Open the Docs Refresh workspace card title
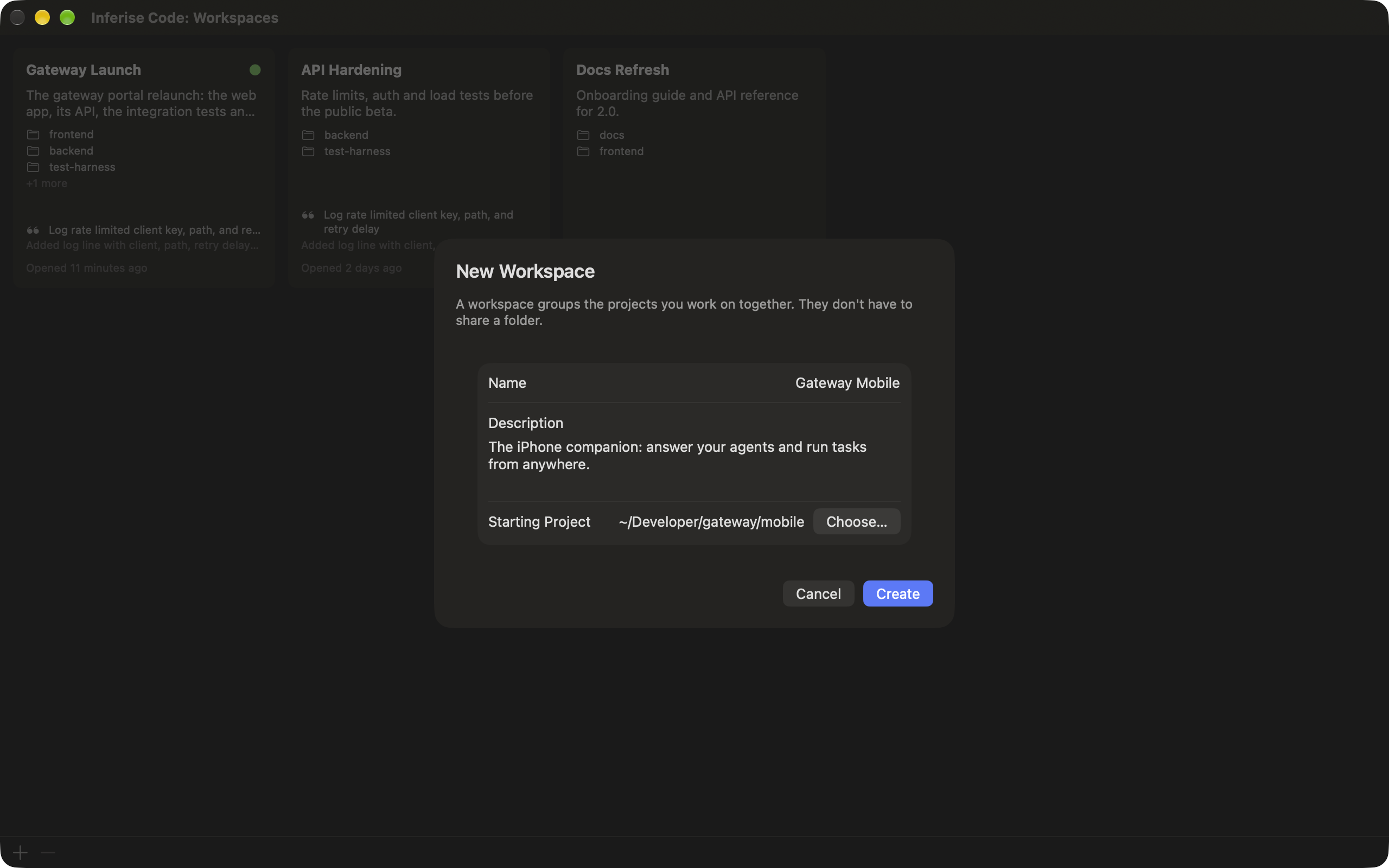 click(x=622, y=69)
